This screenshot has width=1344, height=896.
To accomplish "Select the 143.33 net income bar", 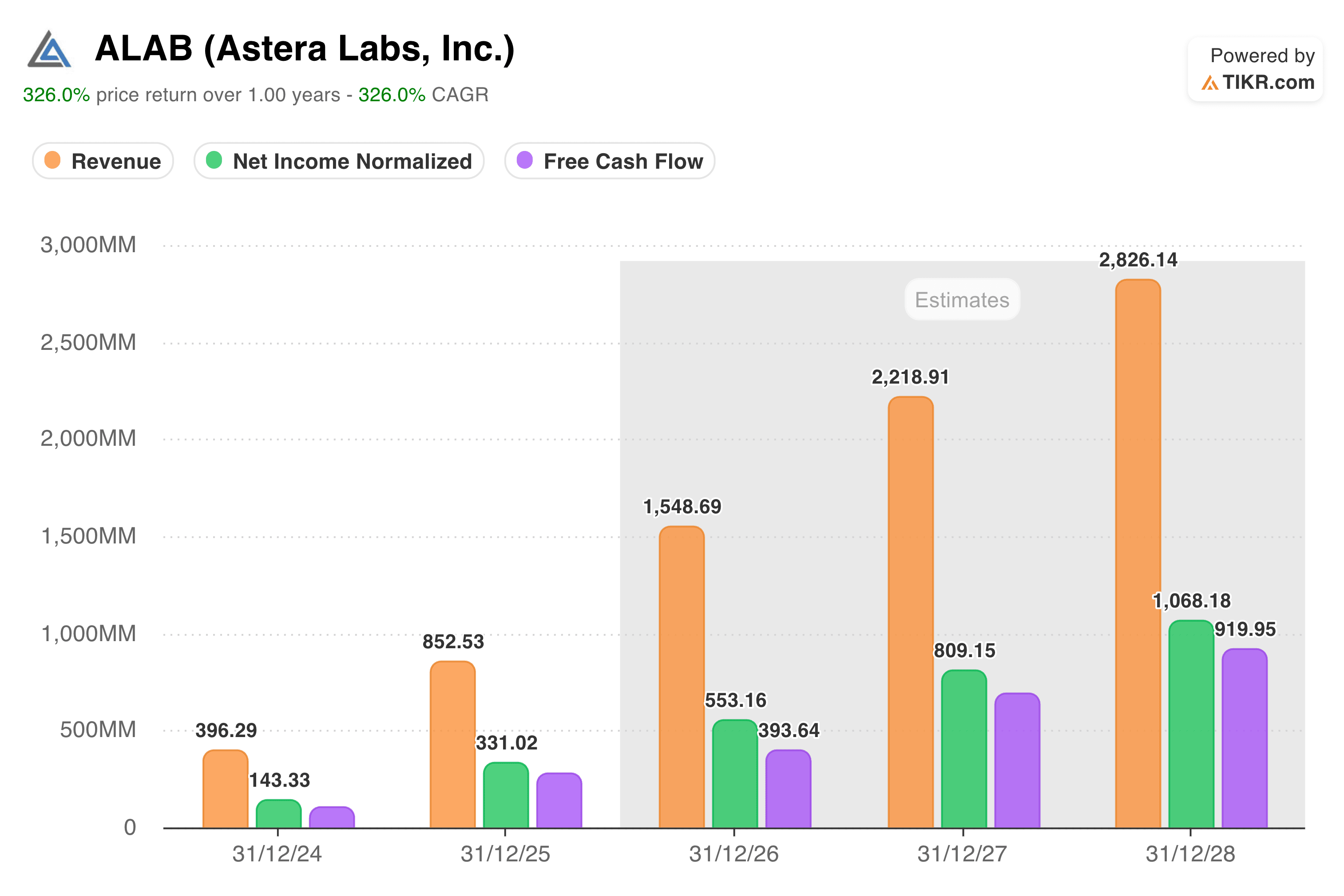I will tap(279, 814).
